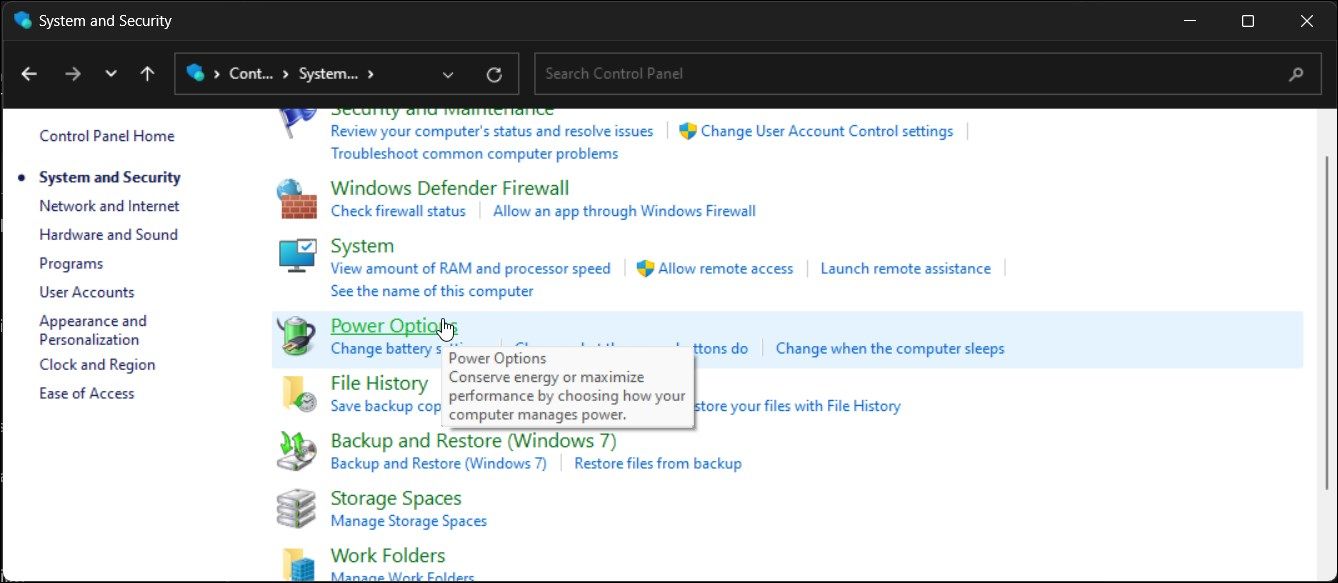Expand the navigation history chevron
This screenshot has height=583, width=1338.
[110, 73]
